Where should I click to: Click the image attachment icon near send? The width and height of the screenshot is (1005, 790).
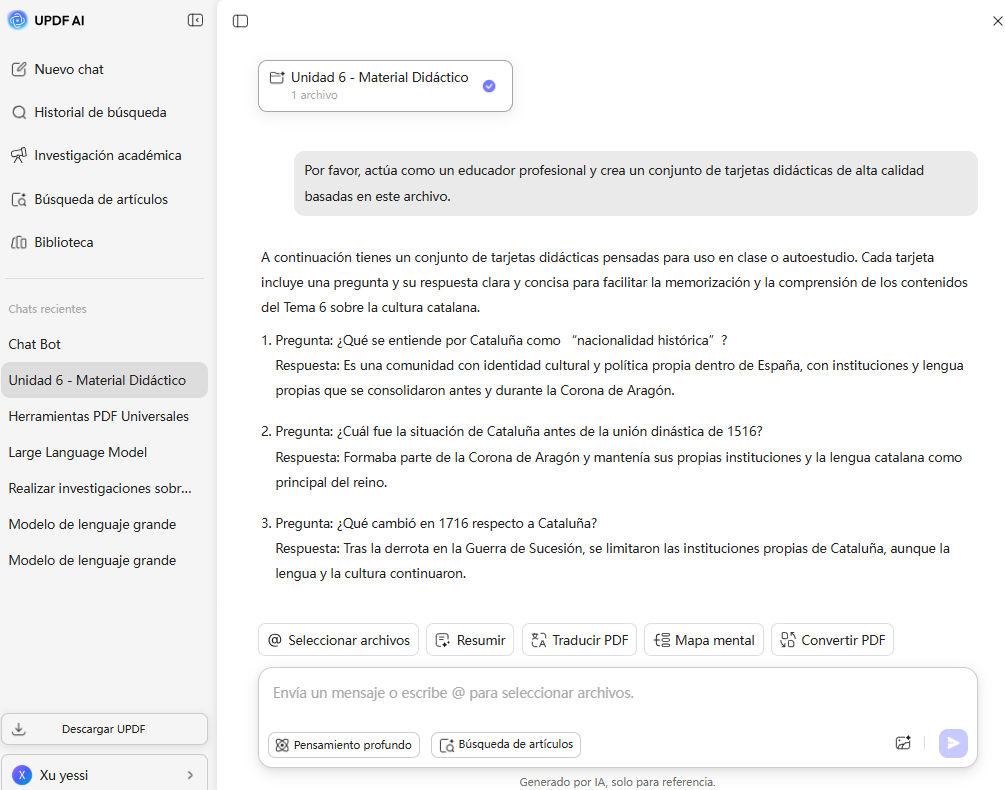click(x=903, y=743)
